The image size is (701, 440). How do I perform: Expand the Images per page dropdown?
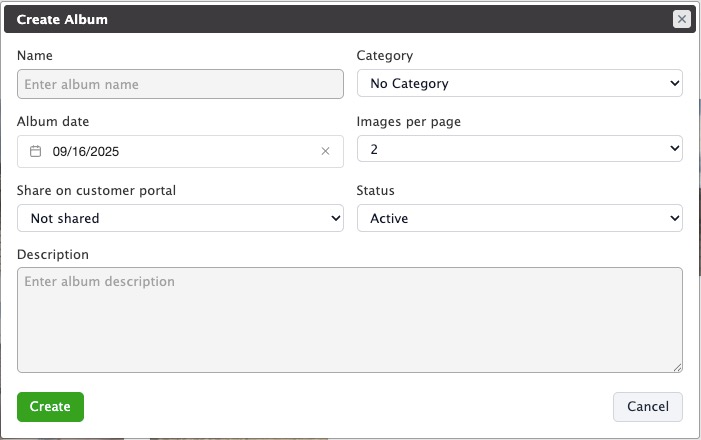click(x=519, y=149)
